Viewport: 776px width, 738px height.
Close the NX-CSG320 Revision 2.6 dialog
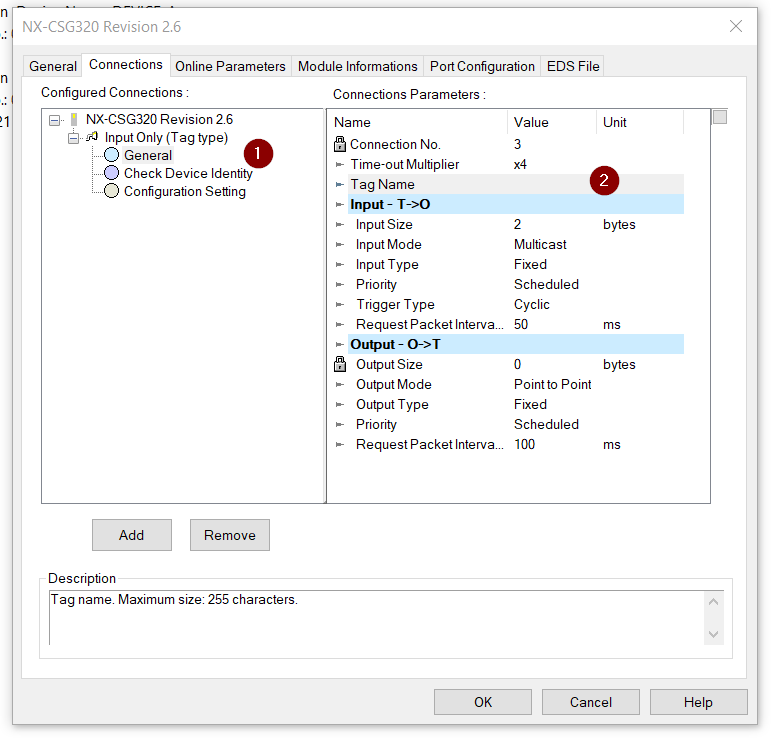pos(736,26)
